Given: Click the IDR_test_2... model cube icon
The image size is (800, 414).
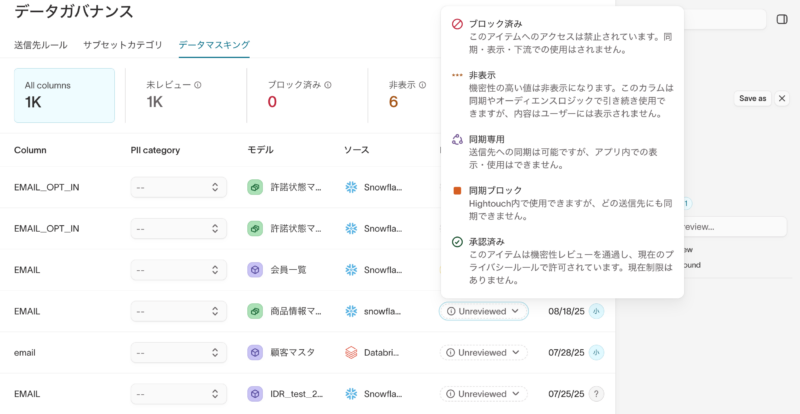Looking at the screenshot, I should 255,394.
